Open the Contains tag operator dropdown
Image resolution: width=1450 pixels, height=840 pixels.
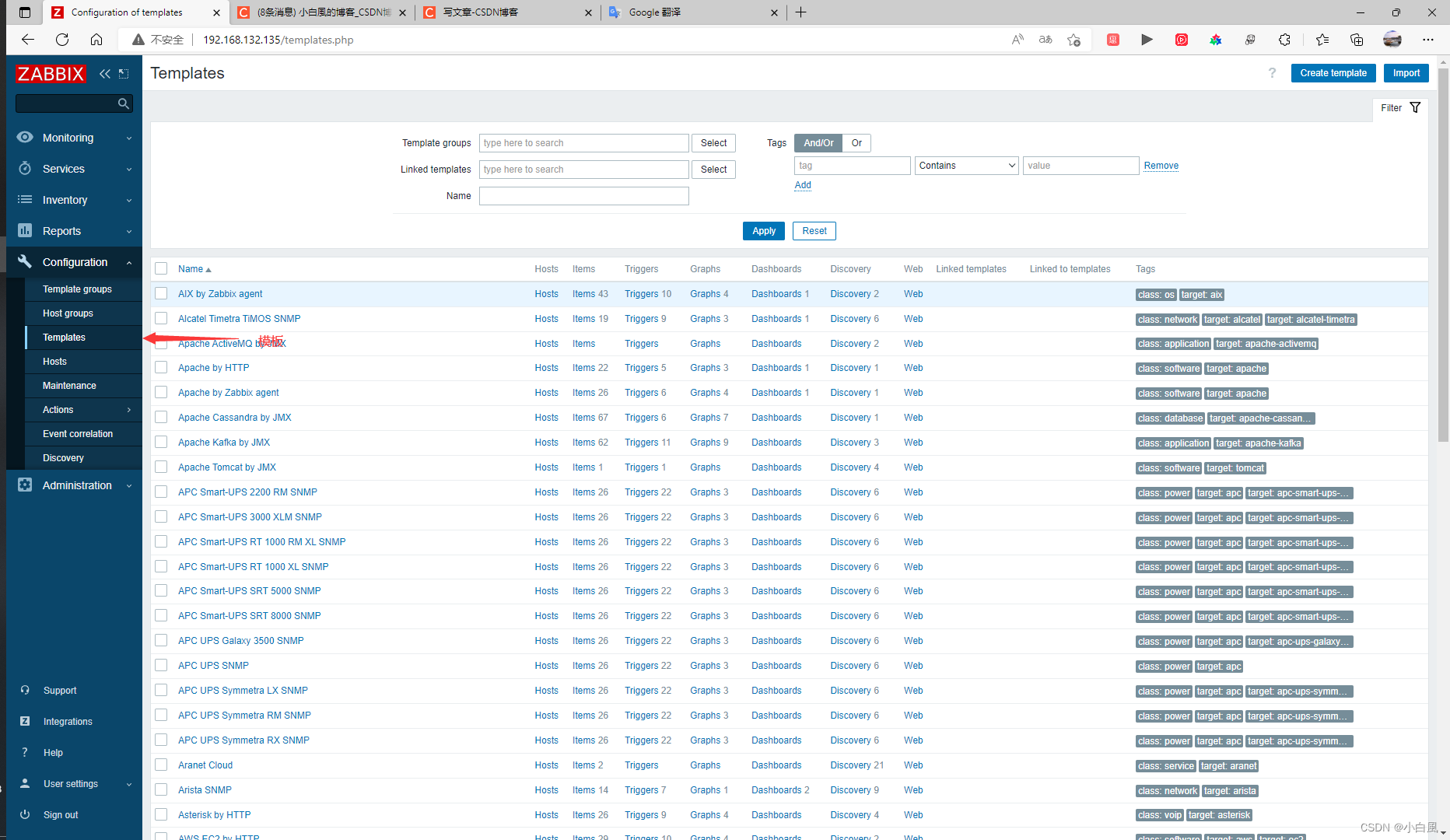pos(967,166)
